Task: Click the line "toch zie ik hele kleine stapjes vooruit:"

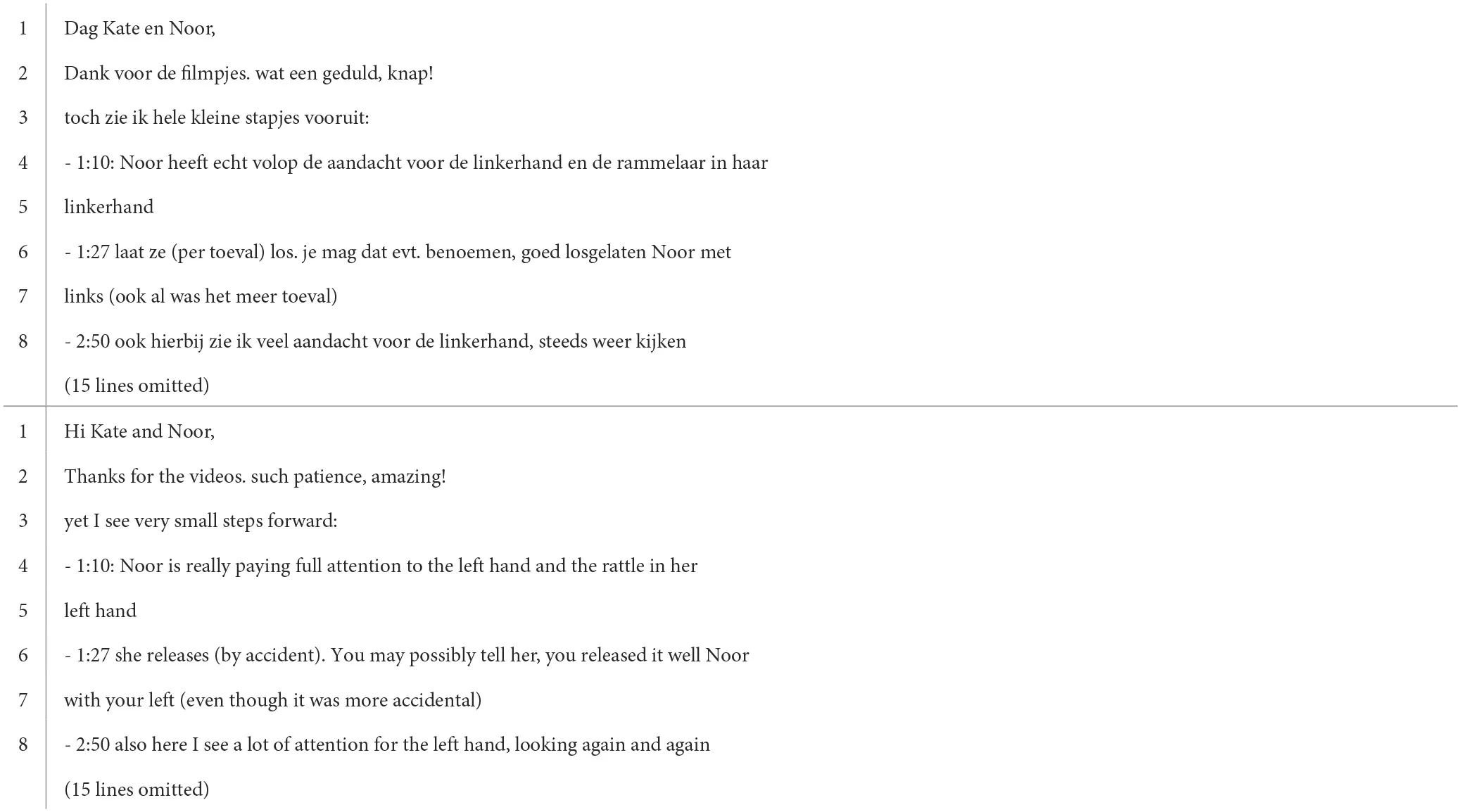Action: coord(216,118)
